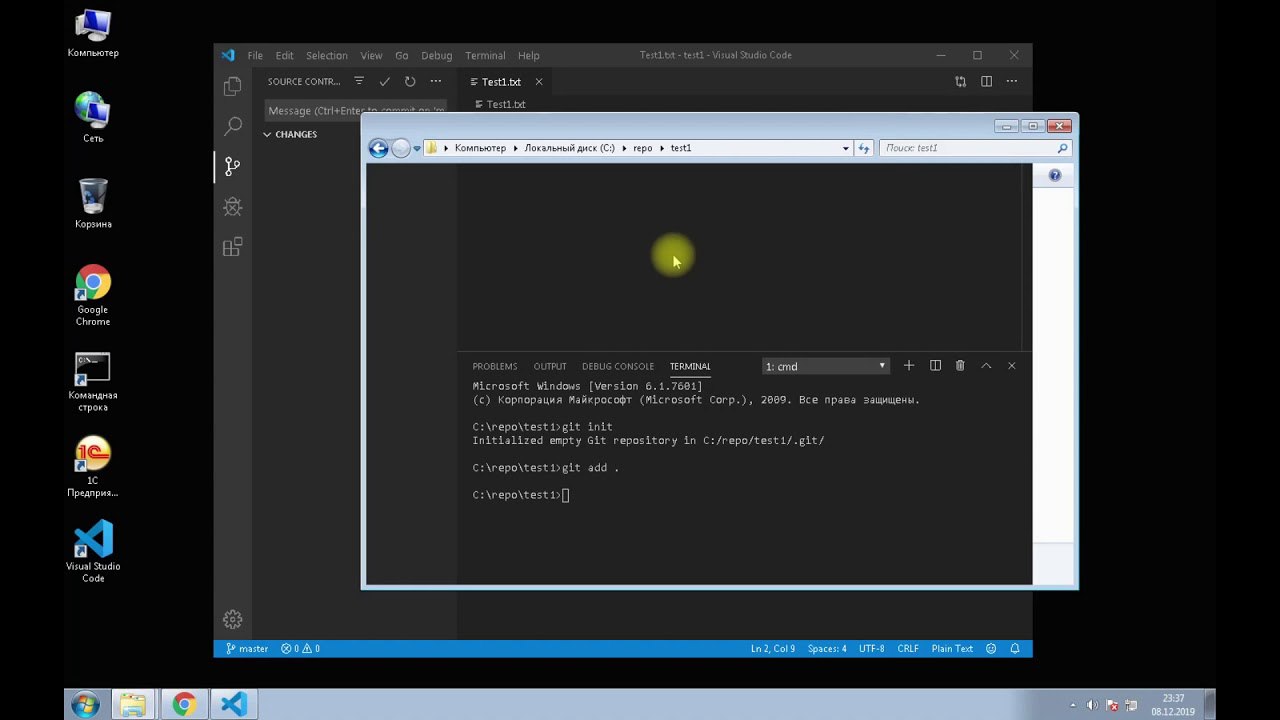Change indentation via Spaces: 4
The width and height of the screenshot is (1280, 720).
coord(827,648)
